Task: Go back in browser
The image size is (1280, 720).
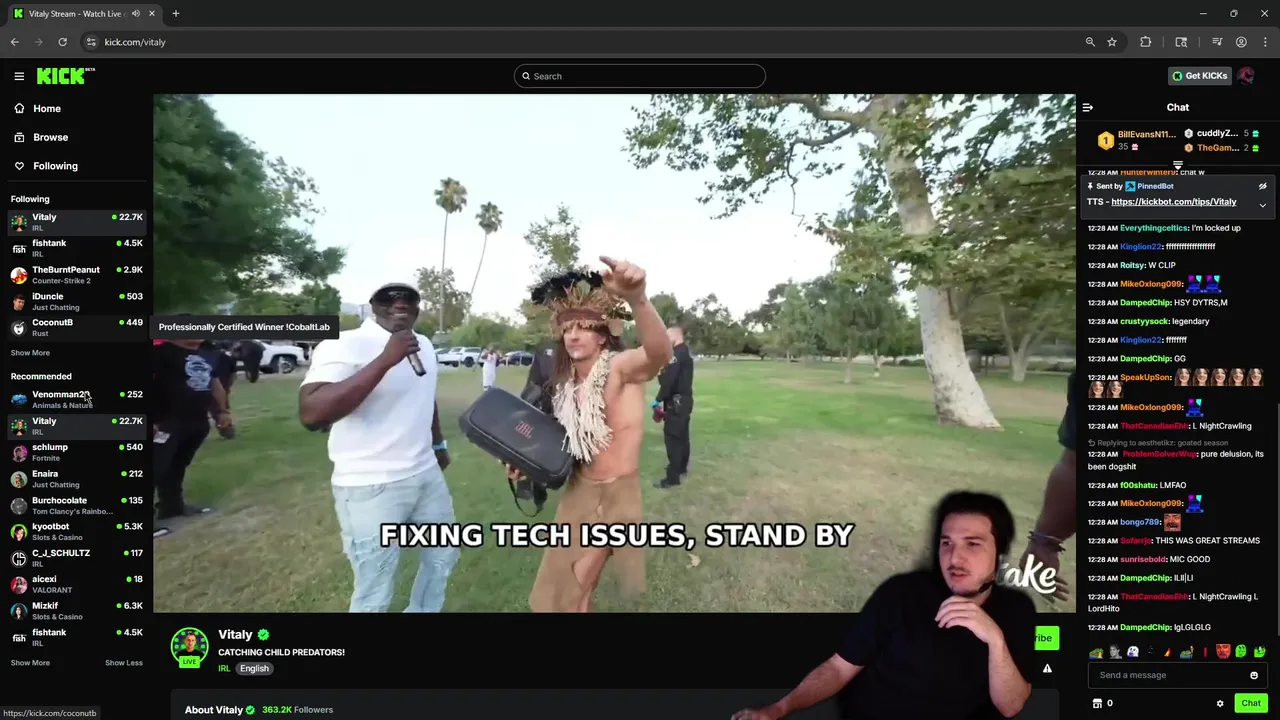Action: click(x=14, y=42)
